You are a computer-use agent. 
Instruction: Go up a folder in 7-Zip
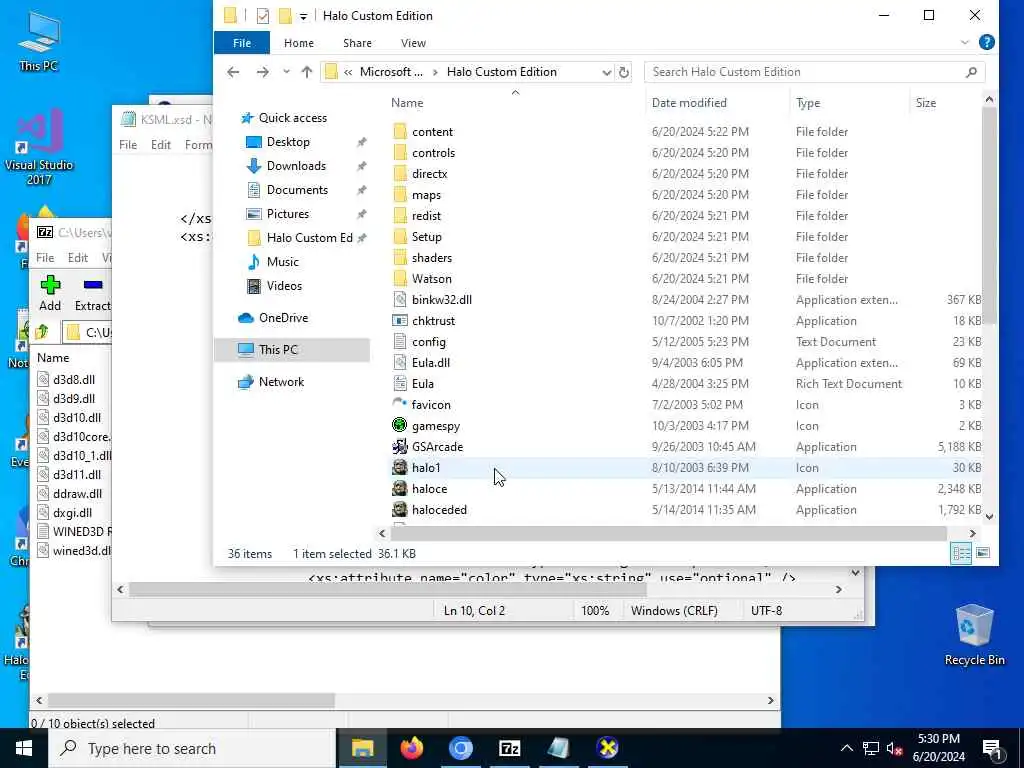(x=42, y=332)
